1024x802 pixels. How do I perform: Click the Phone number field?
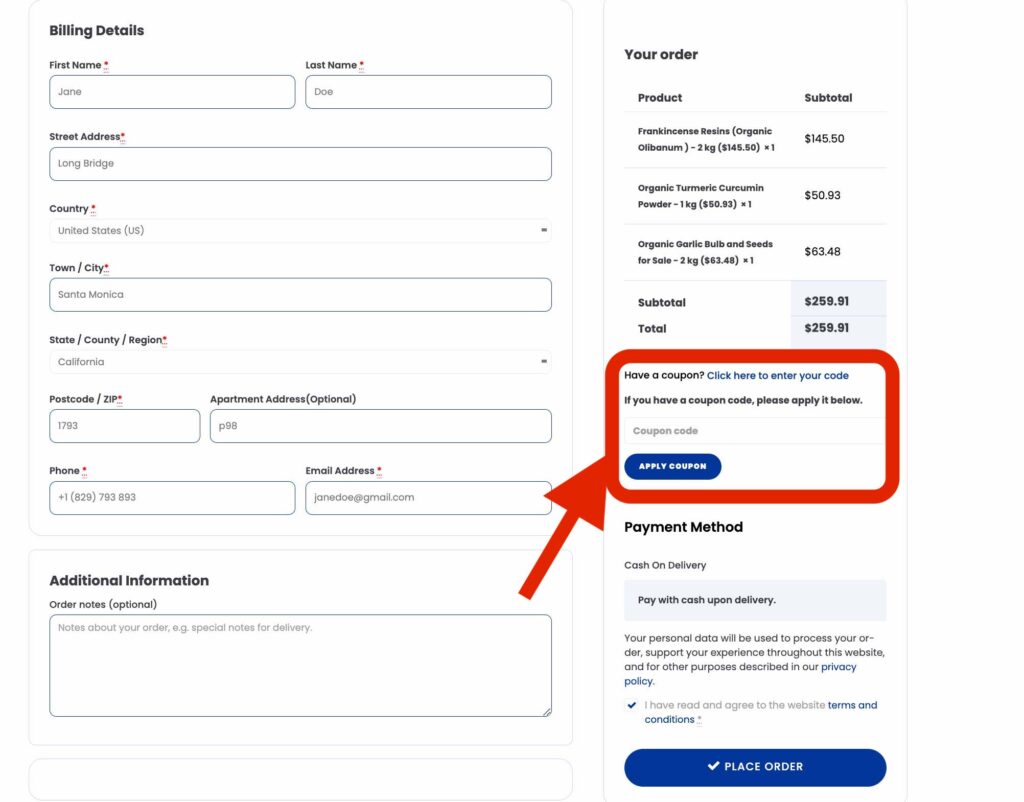coord(171,497)
